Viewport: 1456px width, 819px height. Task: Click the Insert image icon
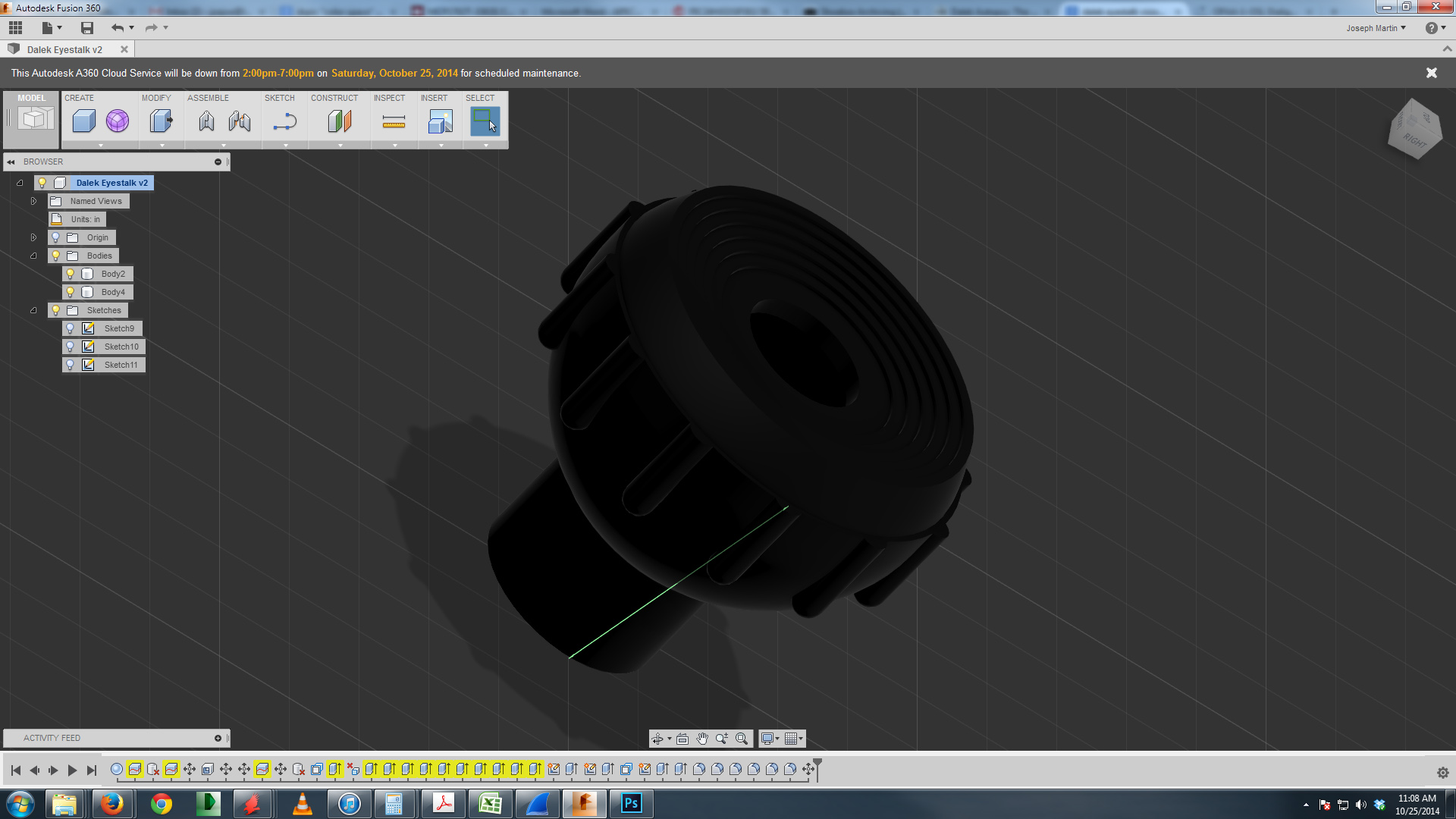441,121
